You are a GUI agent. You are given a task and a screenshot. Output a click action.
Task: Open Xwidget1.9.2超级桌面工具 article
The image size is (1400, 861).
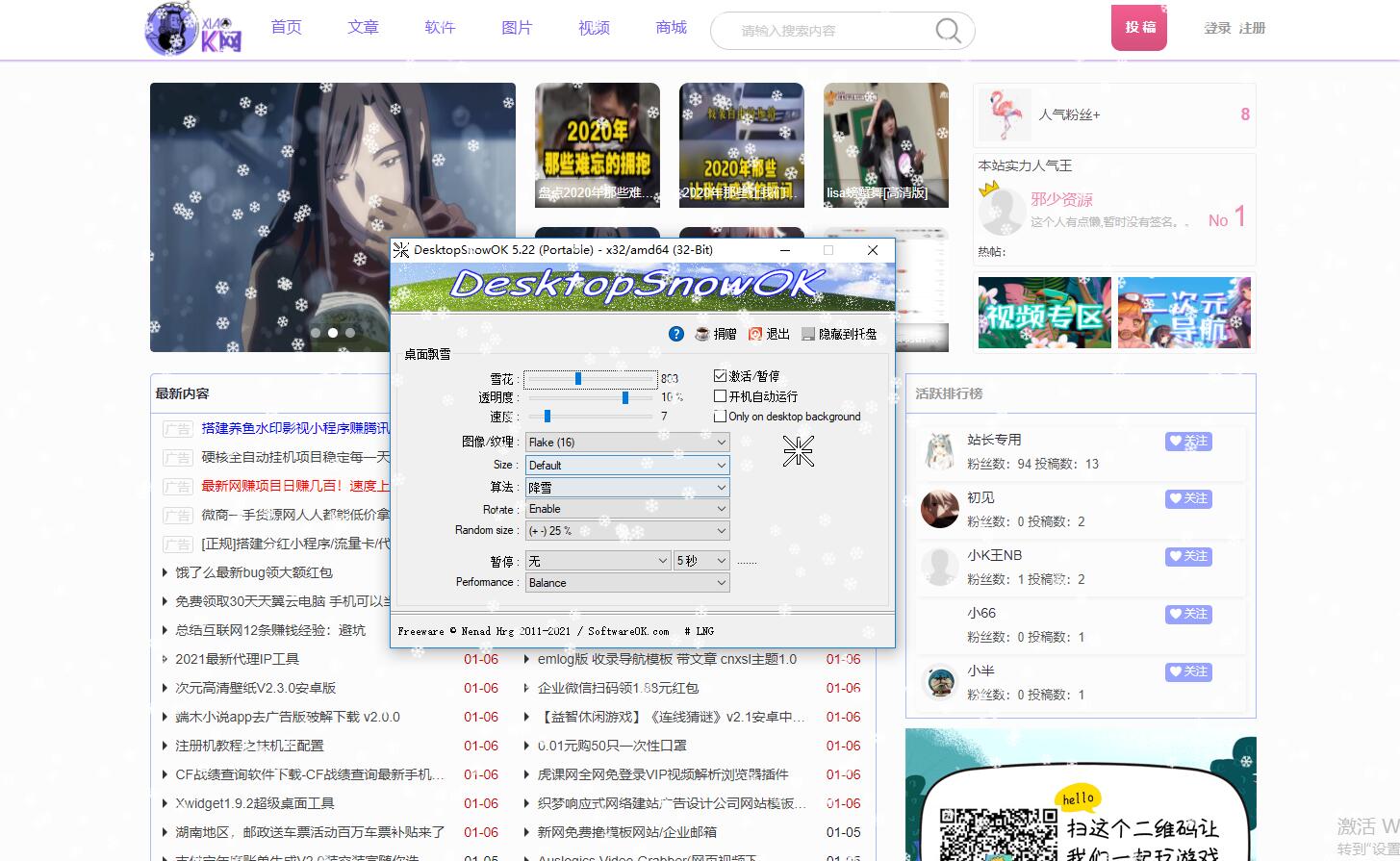point(255,803)
